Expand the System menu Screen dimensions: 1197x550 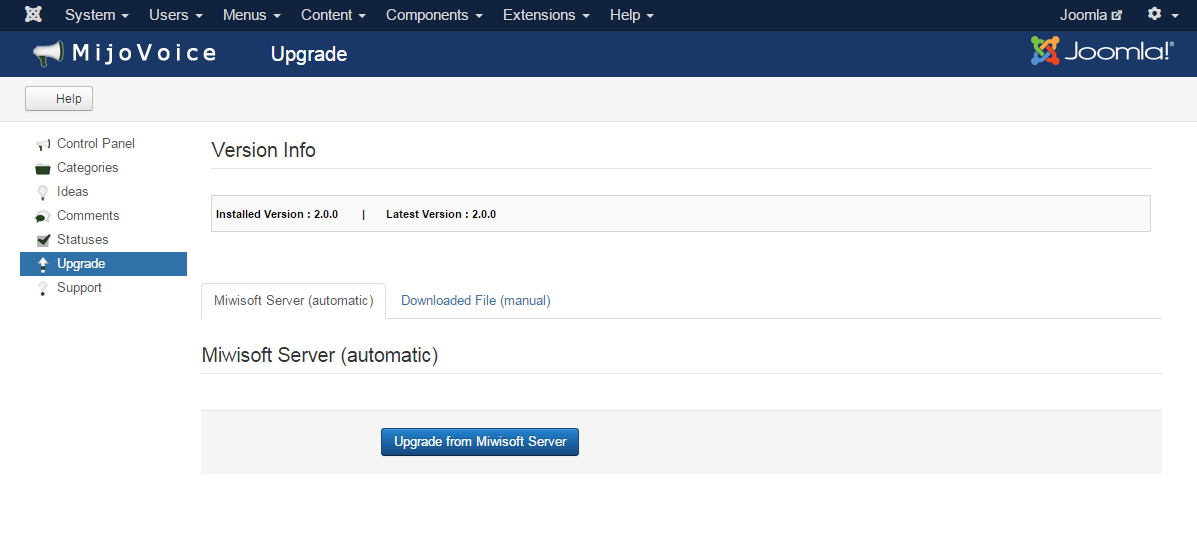tap(96, 15)
